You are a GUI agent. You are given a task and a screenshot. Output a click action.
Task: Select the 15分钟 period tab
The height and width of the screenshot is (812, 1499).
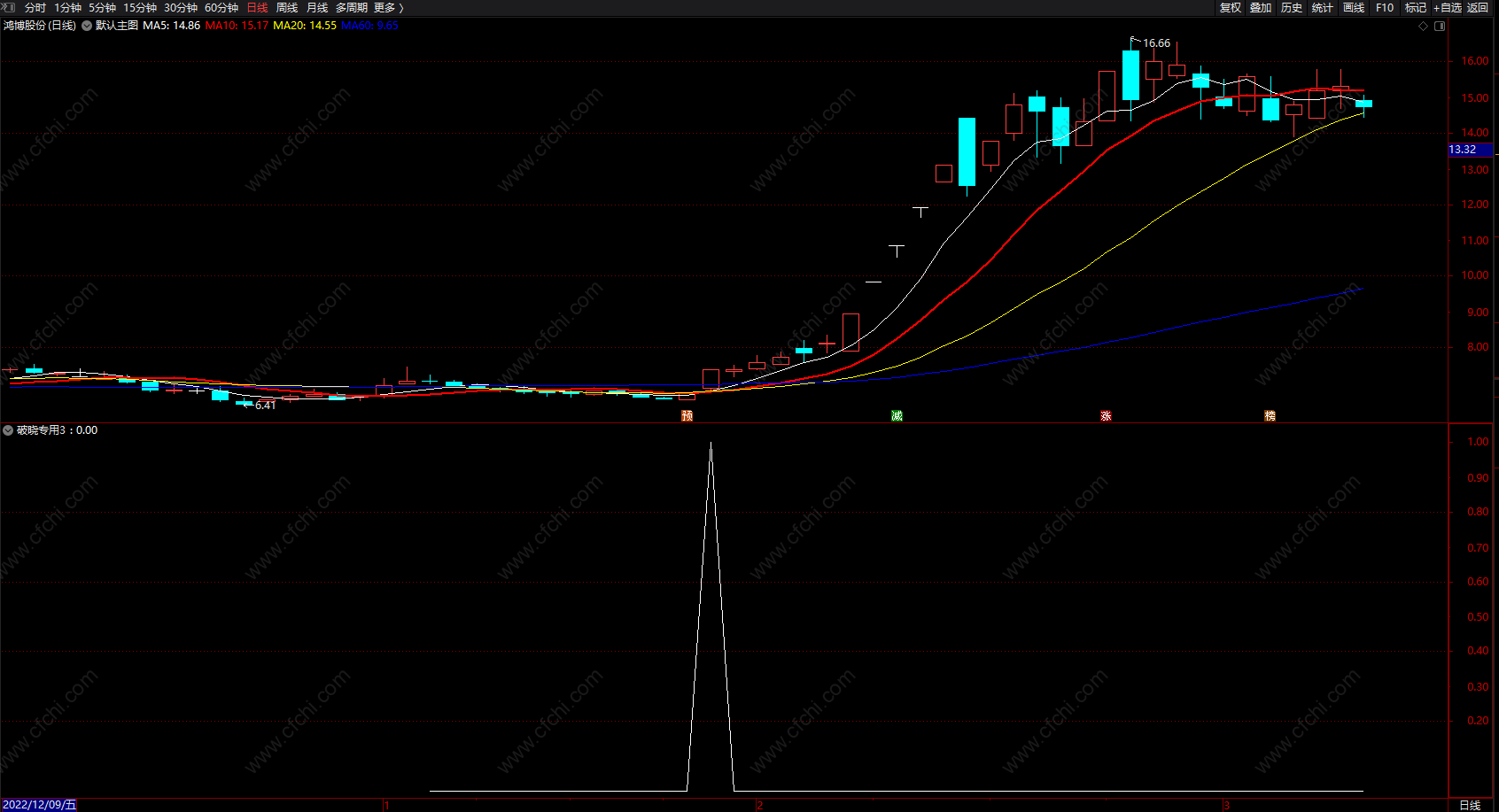point(140,7)
